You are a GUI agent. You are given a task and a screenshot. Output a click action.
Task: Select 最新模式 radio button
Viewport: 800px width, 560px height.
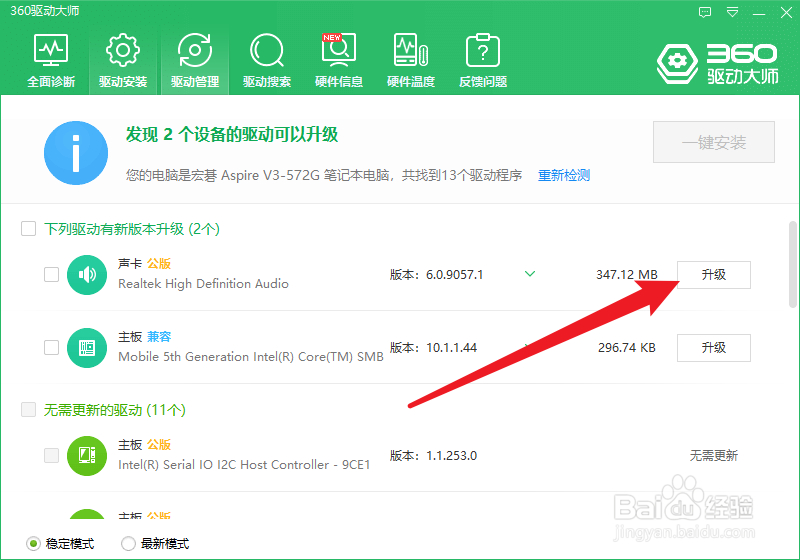click(128, 544)
